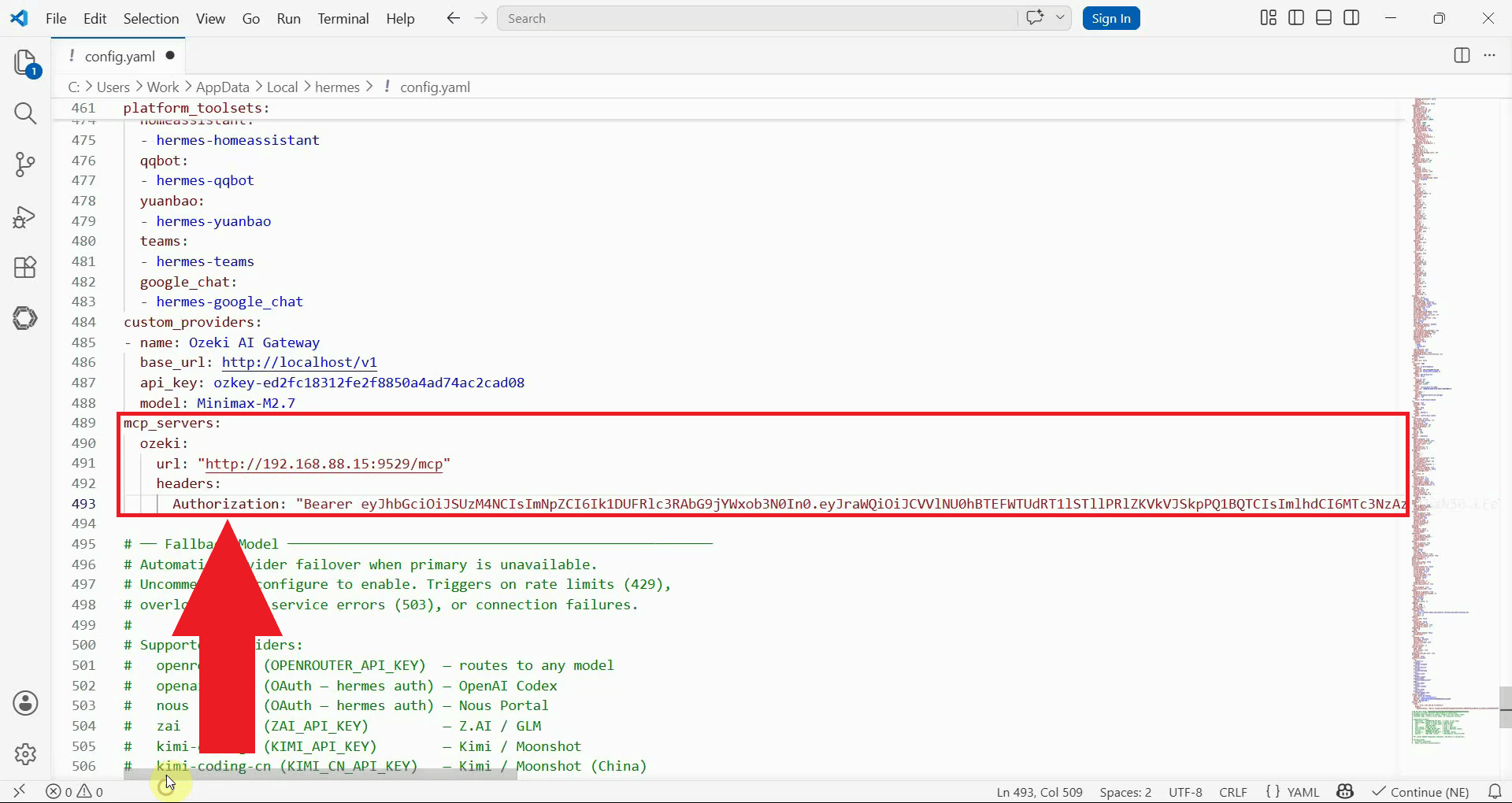
Task: Click Continue (NE) status bar item
Action: point(1421,792)
